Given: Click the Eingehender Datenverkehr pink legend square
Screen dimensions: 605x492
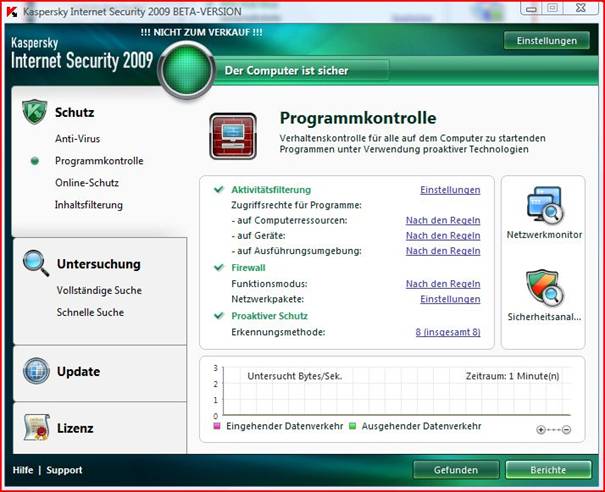Looking at the screenshot, I should click(217, 426).
